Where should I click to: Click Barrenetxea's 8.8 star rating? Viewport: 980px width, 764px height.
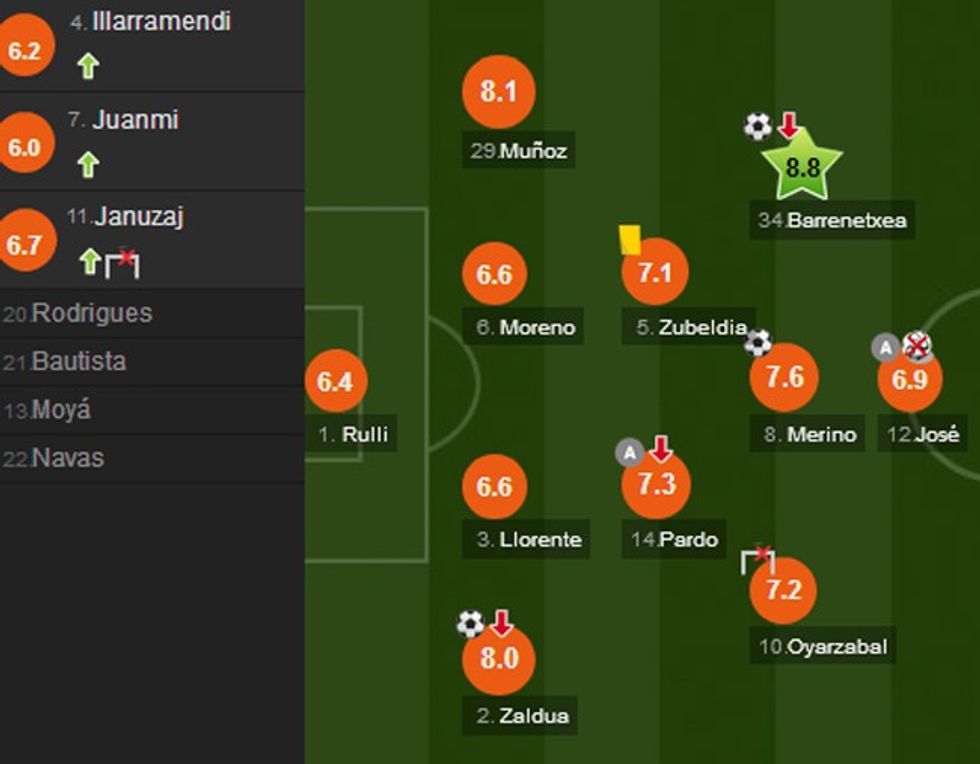(802, 167)
